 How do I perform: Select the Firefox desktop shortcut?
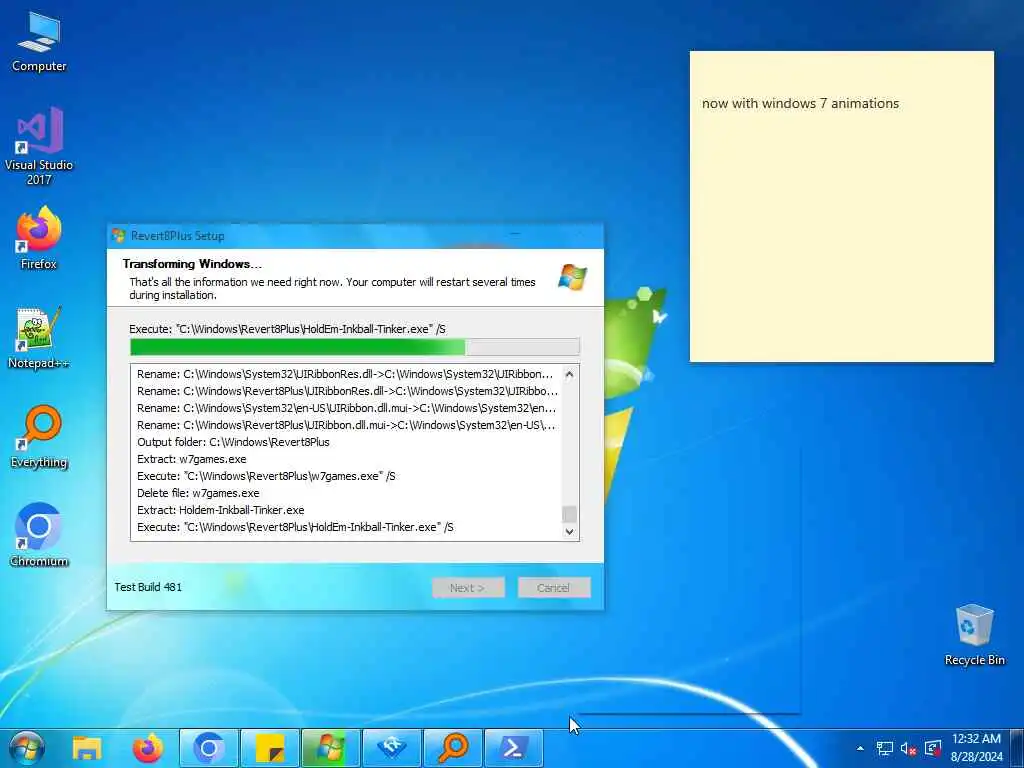[x=39, y=238]
